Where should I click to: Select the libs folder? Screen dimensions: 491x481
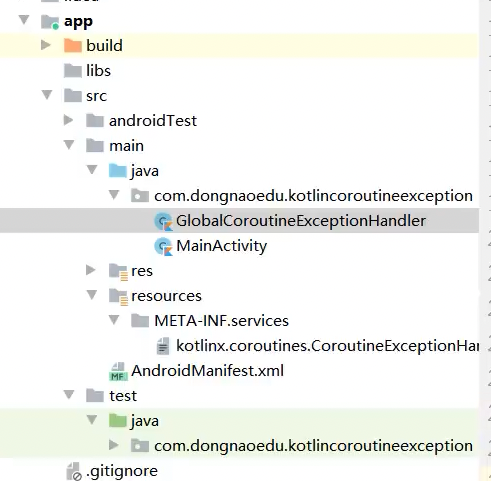pos(98,71)
